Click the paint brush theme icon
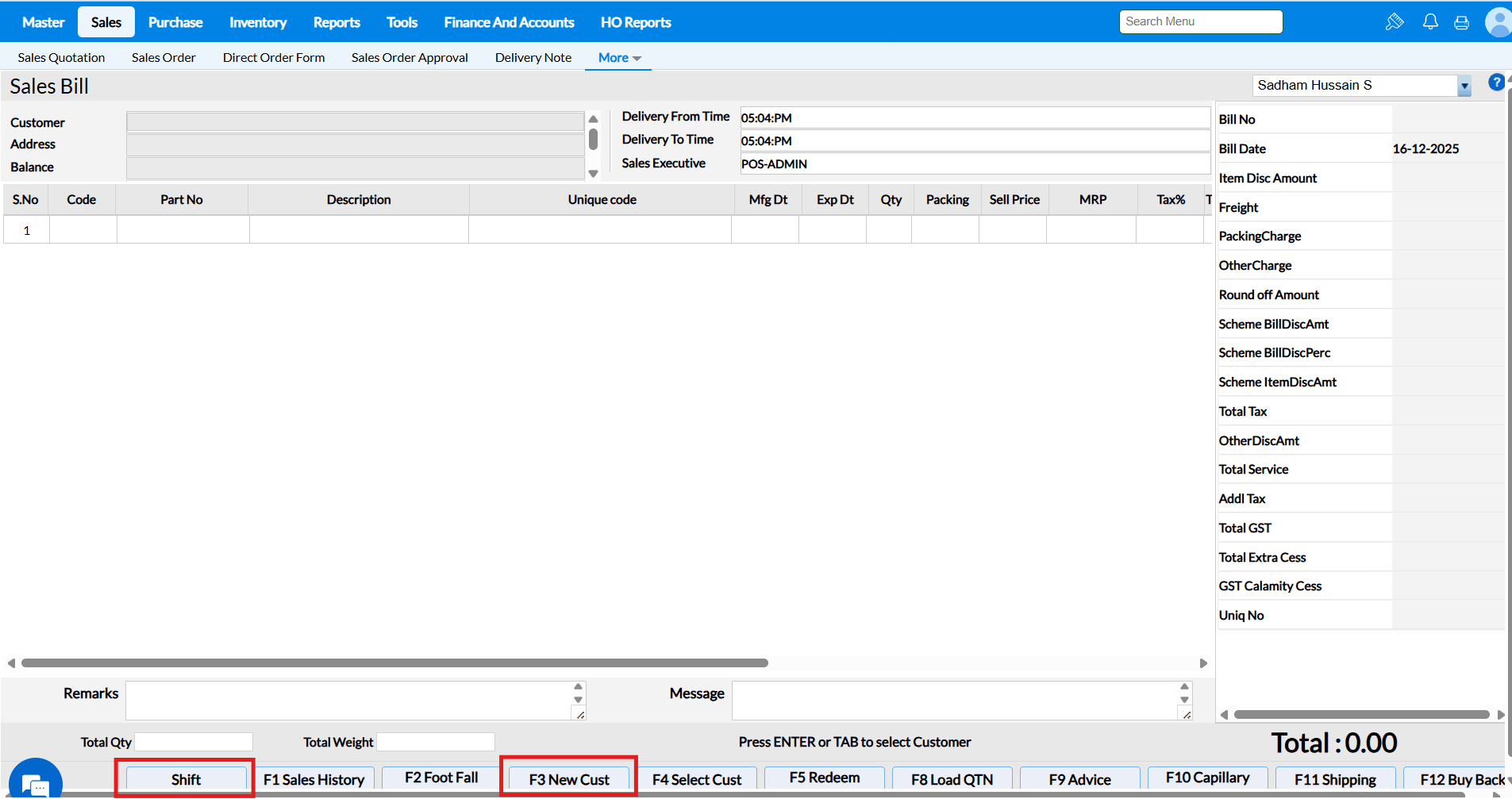The height and width of the screenshot is (799, 1512). (1395, 22)
